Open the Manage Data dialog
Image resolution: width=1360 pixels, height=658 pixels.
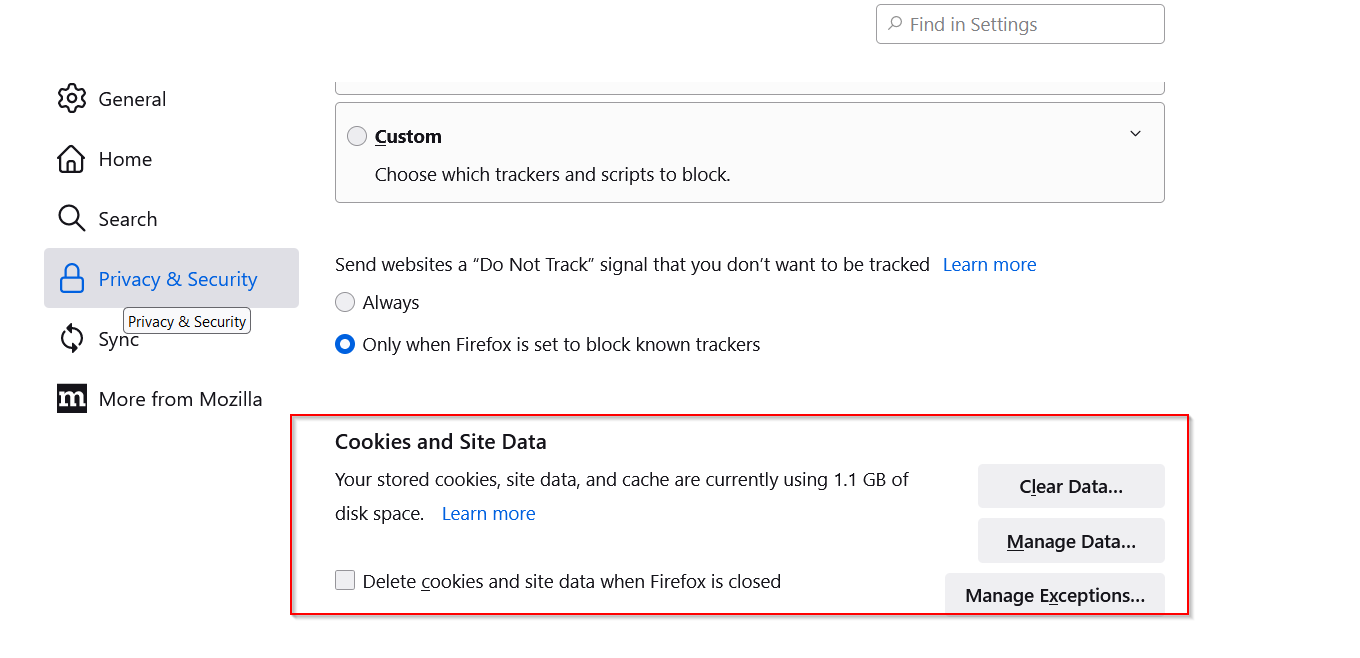click(1071, 541)
